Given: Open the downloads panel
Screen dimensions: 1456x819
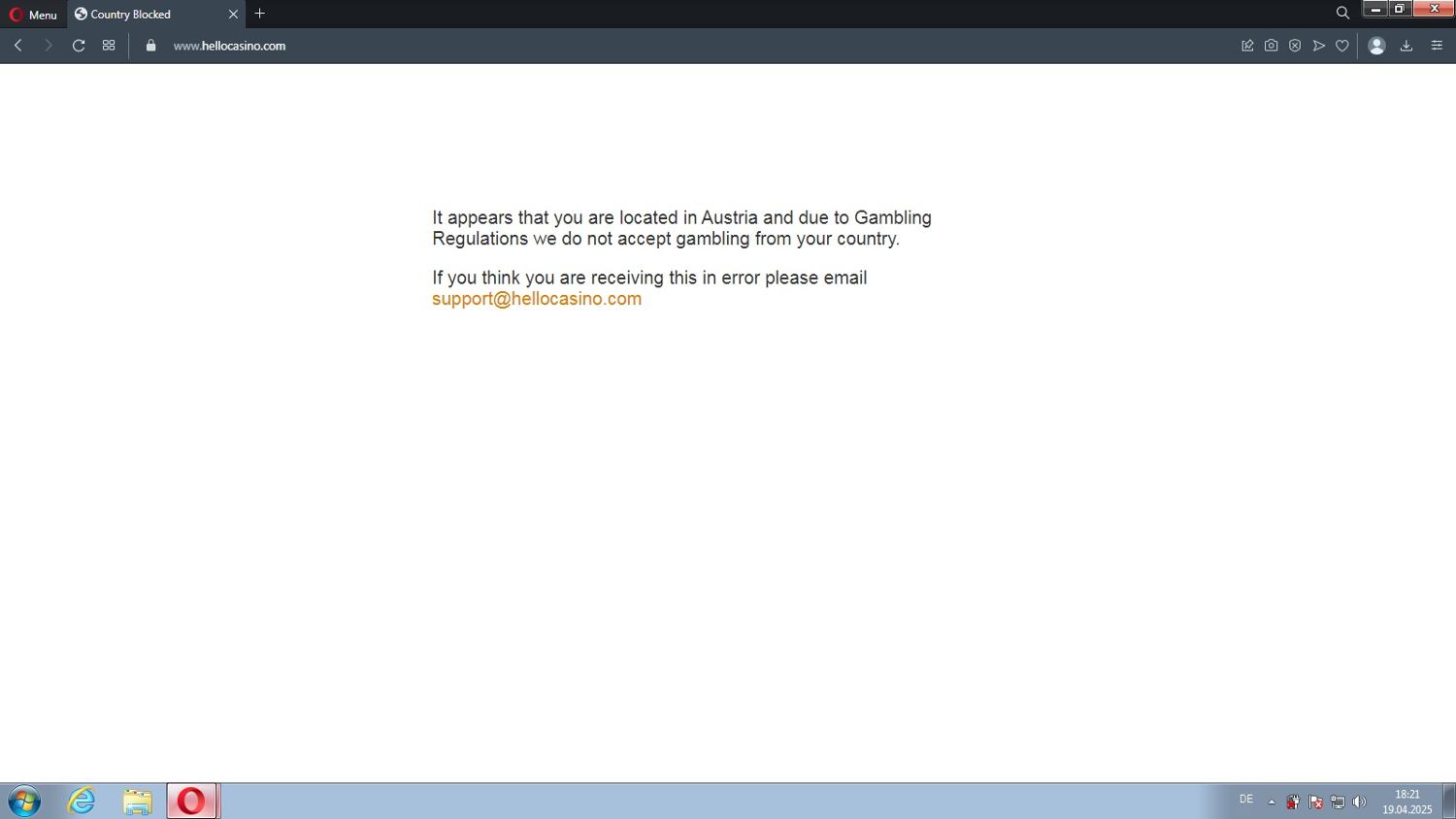Looking at the screenshot, I should tap(1406, 46).
